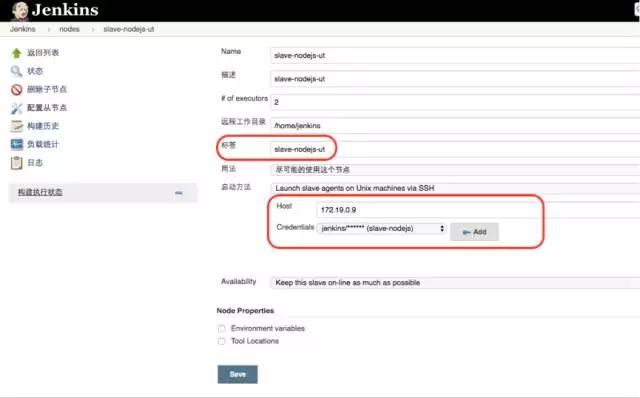Click the 标签 label input field
This screenshot has height=398, width=640.
point(455,149)
